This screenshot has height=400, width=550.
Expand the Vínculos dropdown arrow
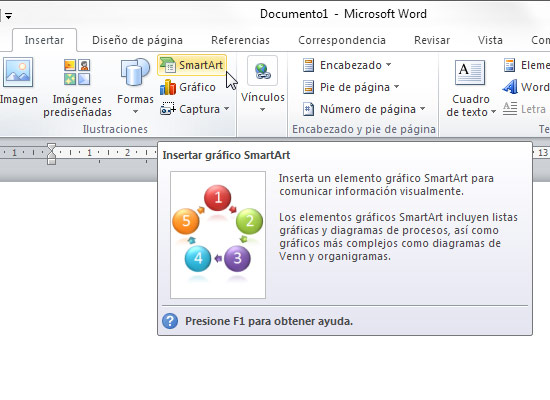click(x=262, y=110)
